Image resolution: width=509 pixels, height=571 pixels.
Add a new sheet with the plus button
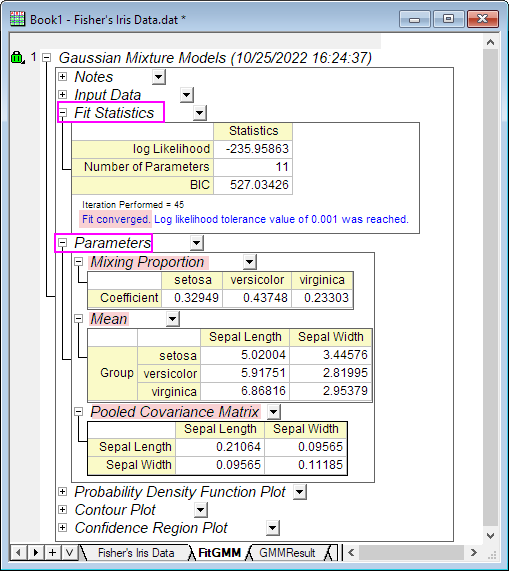[52, 553]
